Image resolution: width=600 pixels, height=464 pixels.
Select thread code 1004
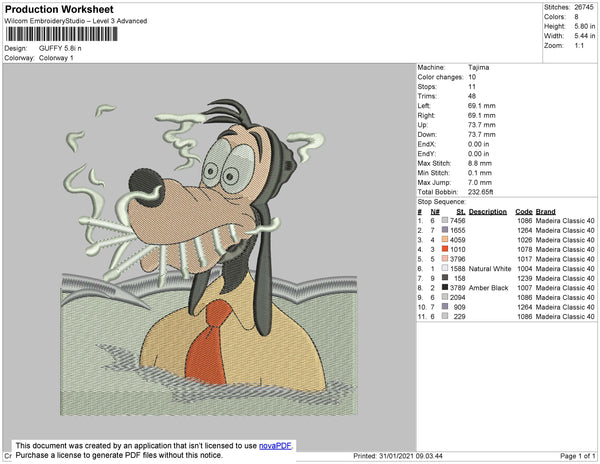(x=525, y=269)
